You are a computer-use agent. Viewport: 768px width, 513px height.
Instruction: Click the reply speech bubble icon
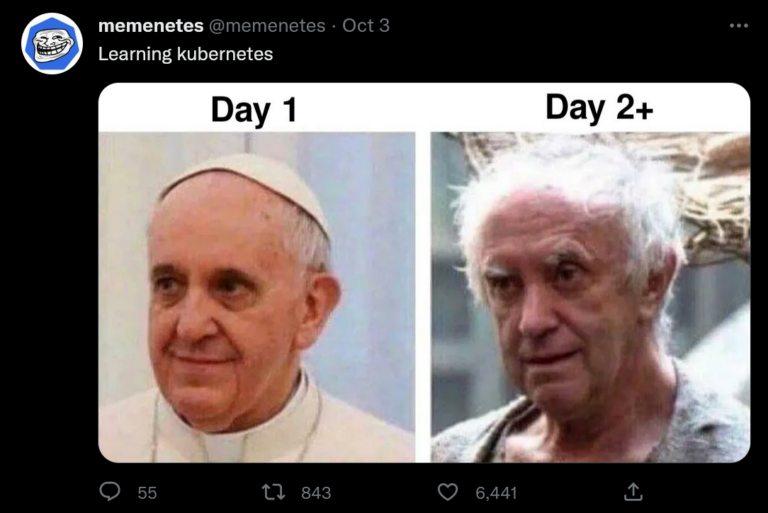coord(111,492)
